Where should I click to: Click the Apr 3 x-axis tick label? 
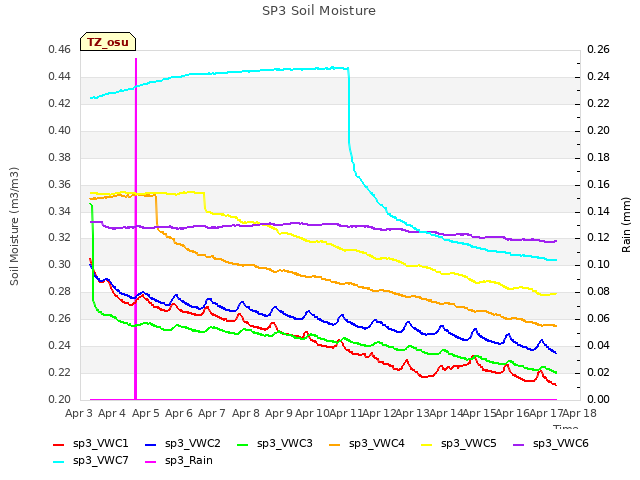[x=79, y=413]
